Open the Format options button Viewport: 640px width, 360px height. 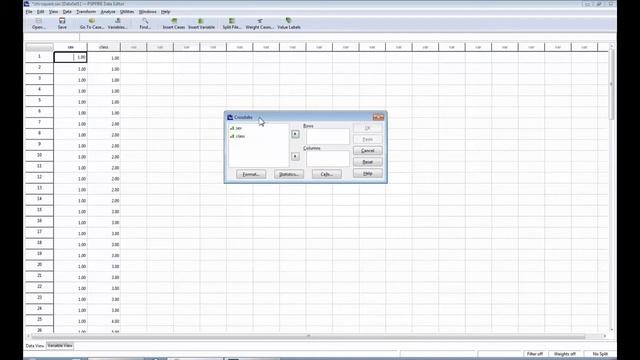(251, 174)
